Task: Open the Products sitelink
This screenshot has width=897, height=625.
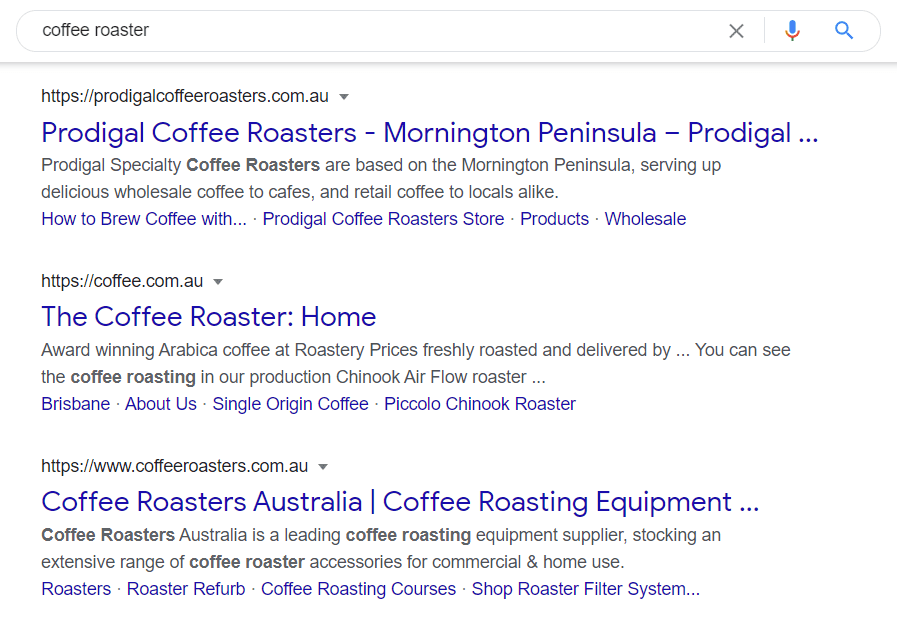Action: pyautogui.click(x=554, y=219)
